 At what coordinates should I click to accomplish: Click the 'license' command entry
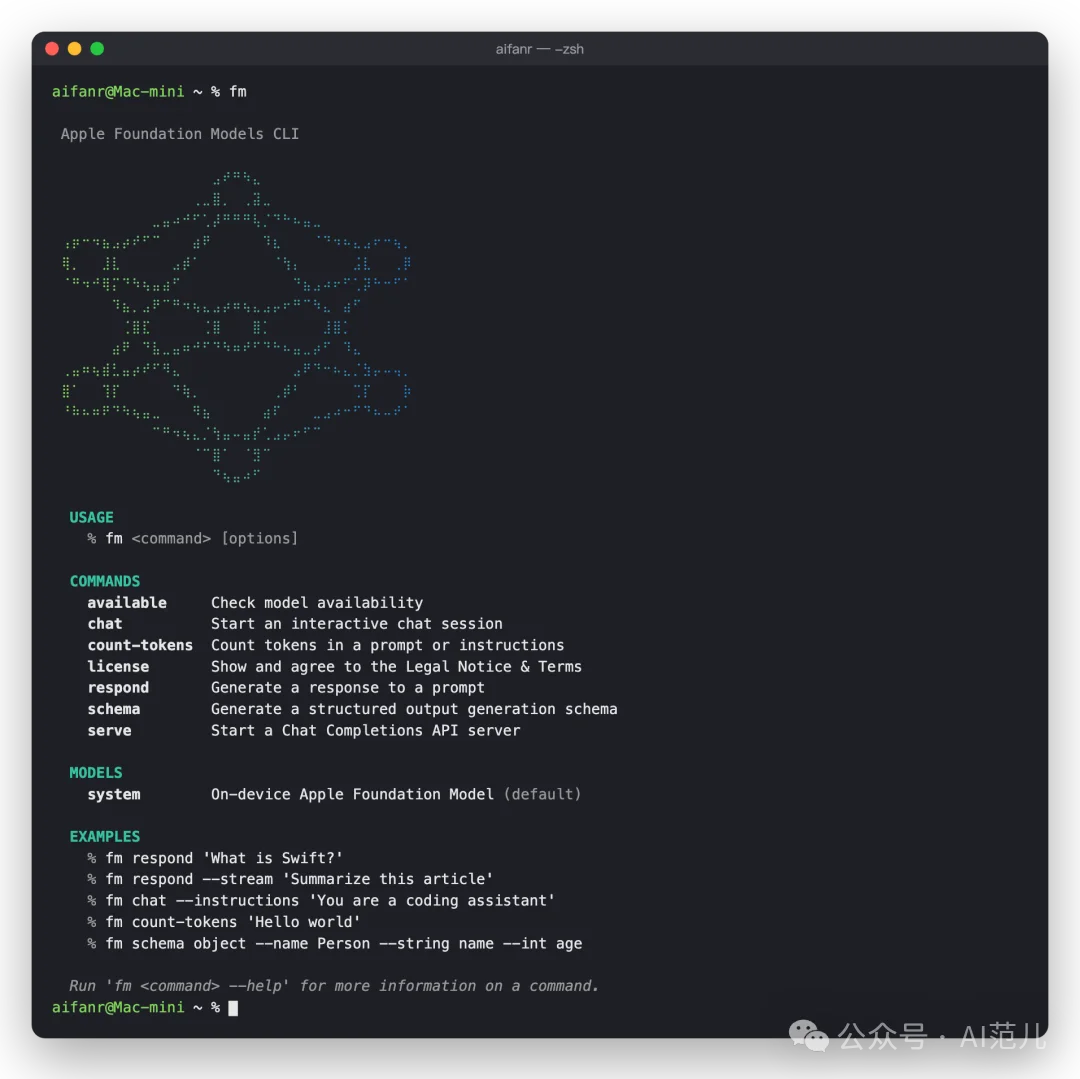coord(118,667)
